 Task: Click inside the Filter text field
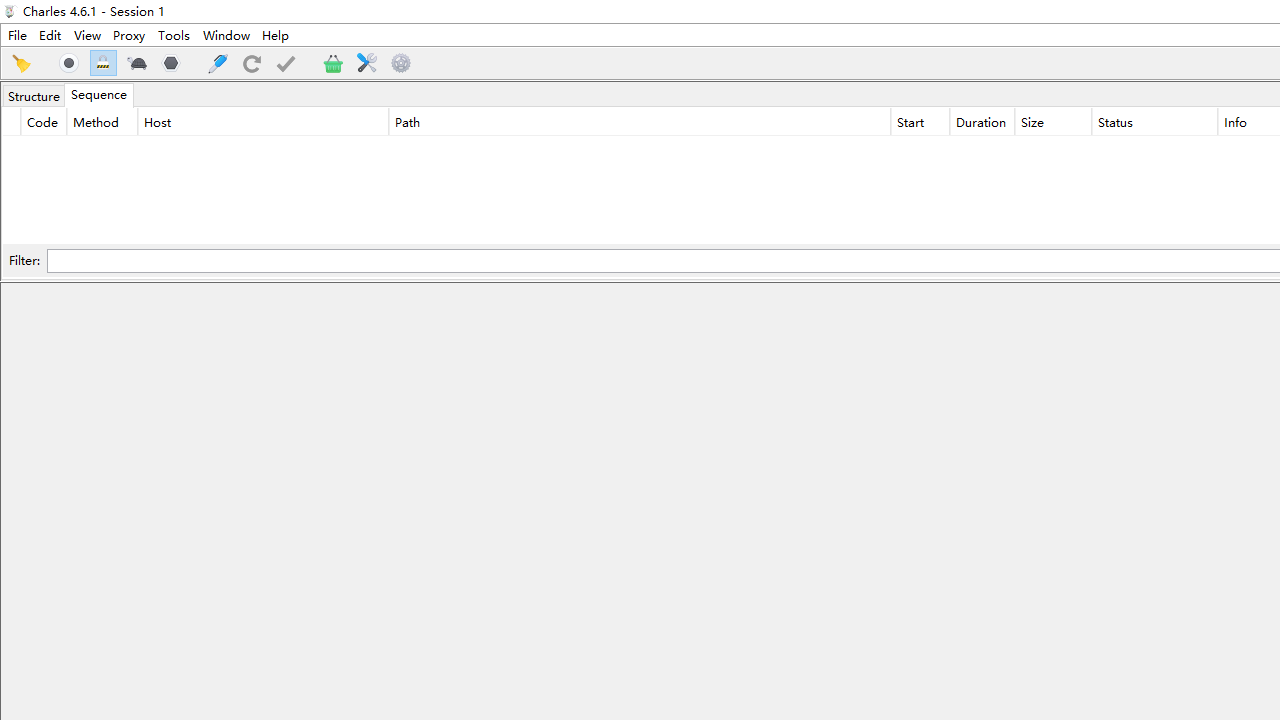(x=660, y=261)
